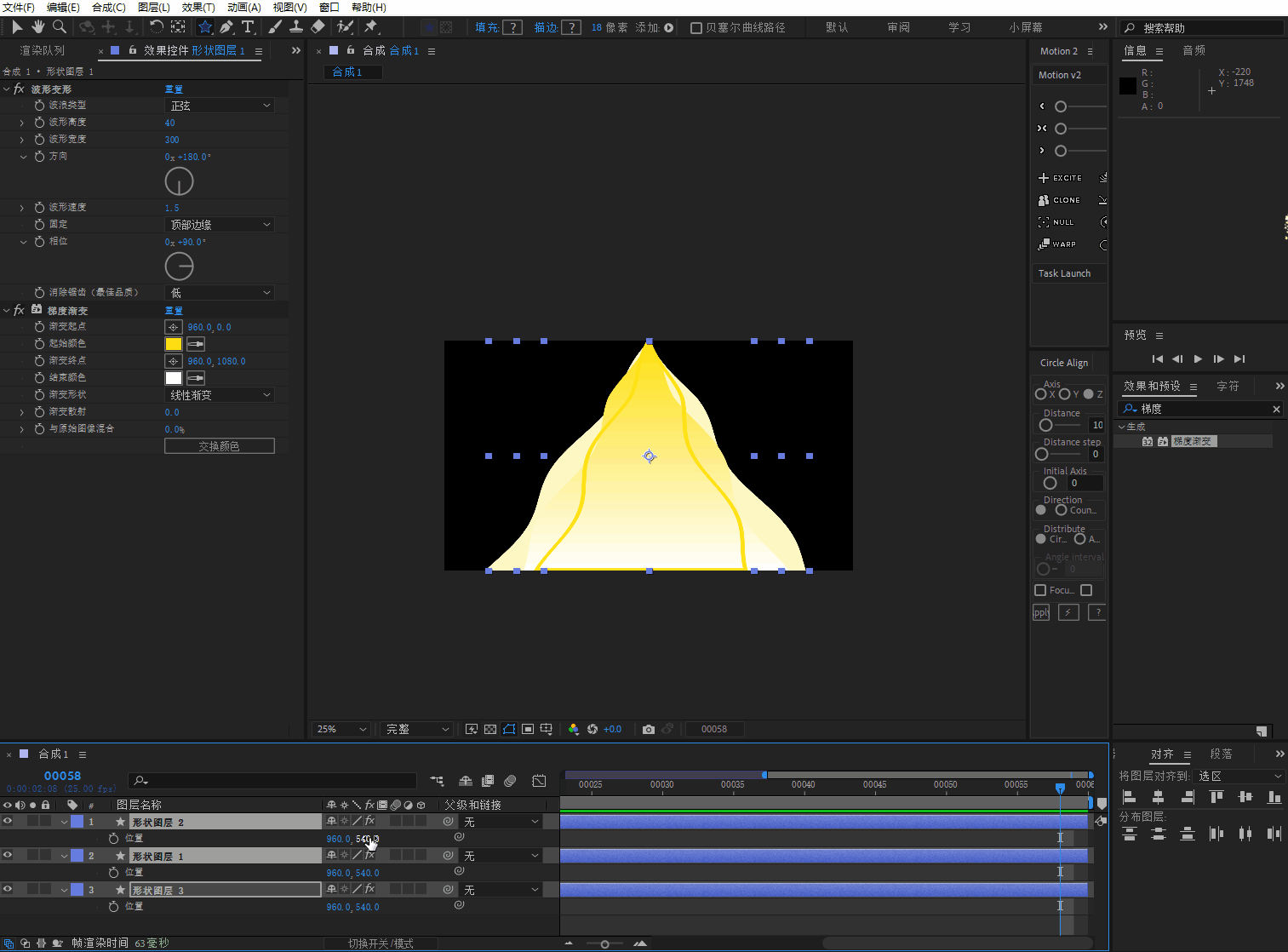Screen dimensions: 1288x952
Task: Click stopwatch for 波形高度 property
Action: [x=39, y=122]
